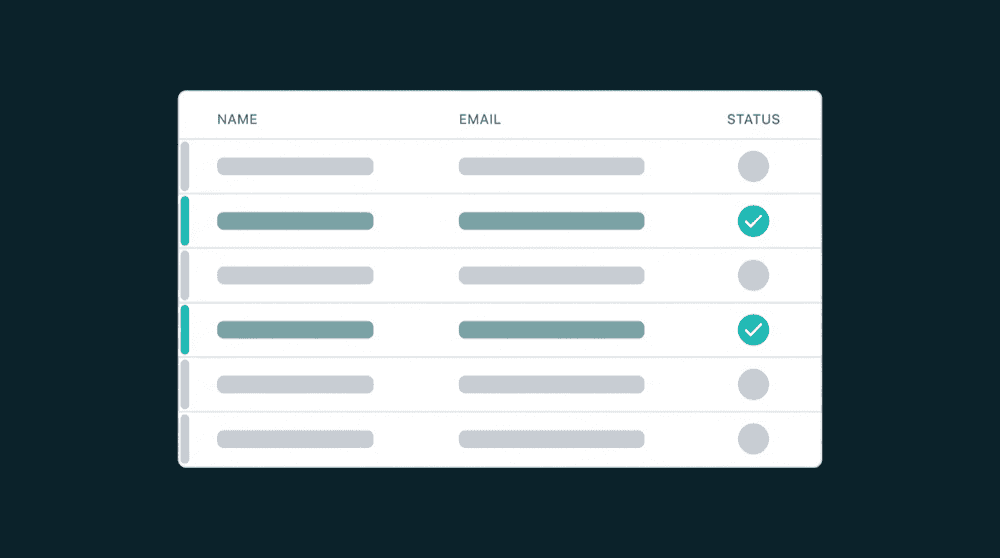This screenshot has width=1000, height=558.
Task: Click the email placeholder in the last row
Action: (x=552, y=439)
